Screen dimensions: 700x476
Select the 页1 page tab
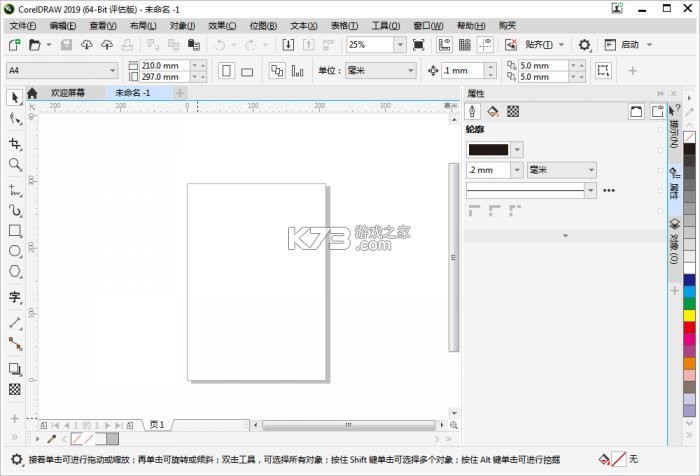(157, 425)
